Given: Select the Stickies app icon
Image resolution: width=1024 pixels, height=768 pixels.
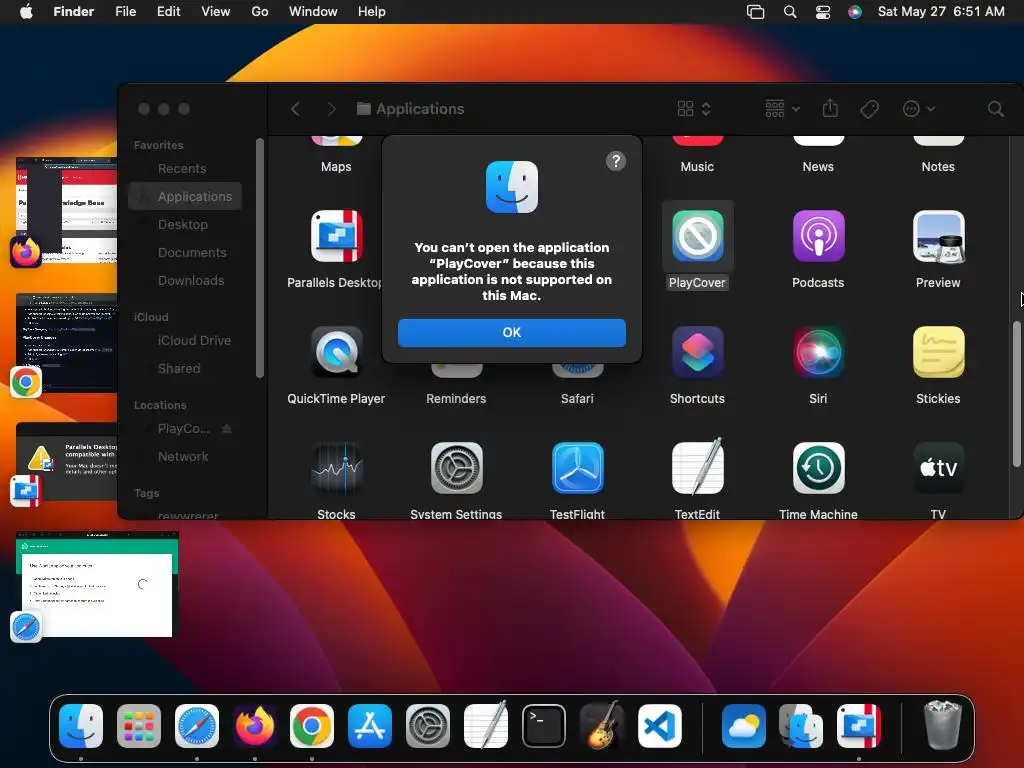Looking at the screenshot, I should 938,352.
